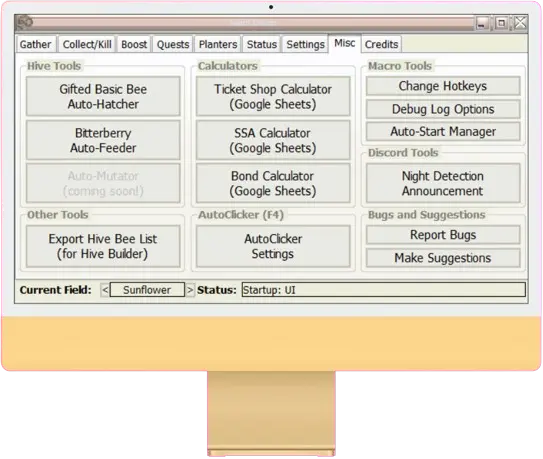Open the Planters tab
This screenshot has width=543, height=459.
(218, 44)
